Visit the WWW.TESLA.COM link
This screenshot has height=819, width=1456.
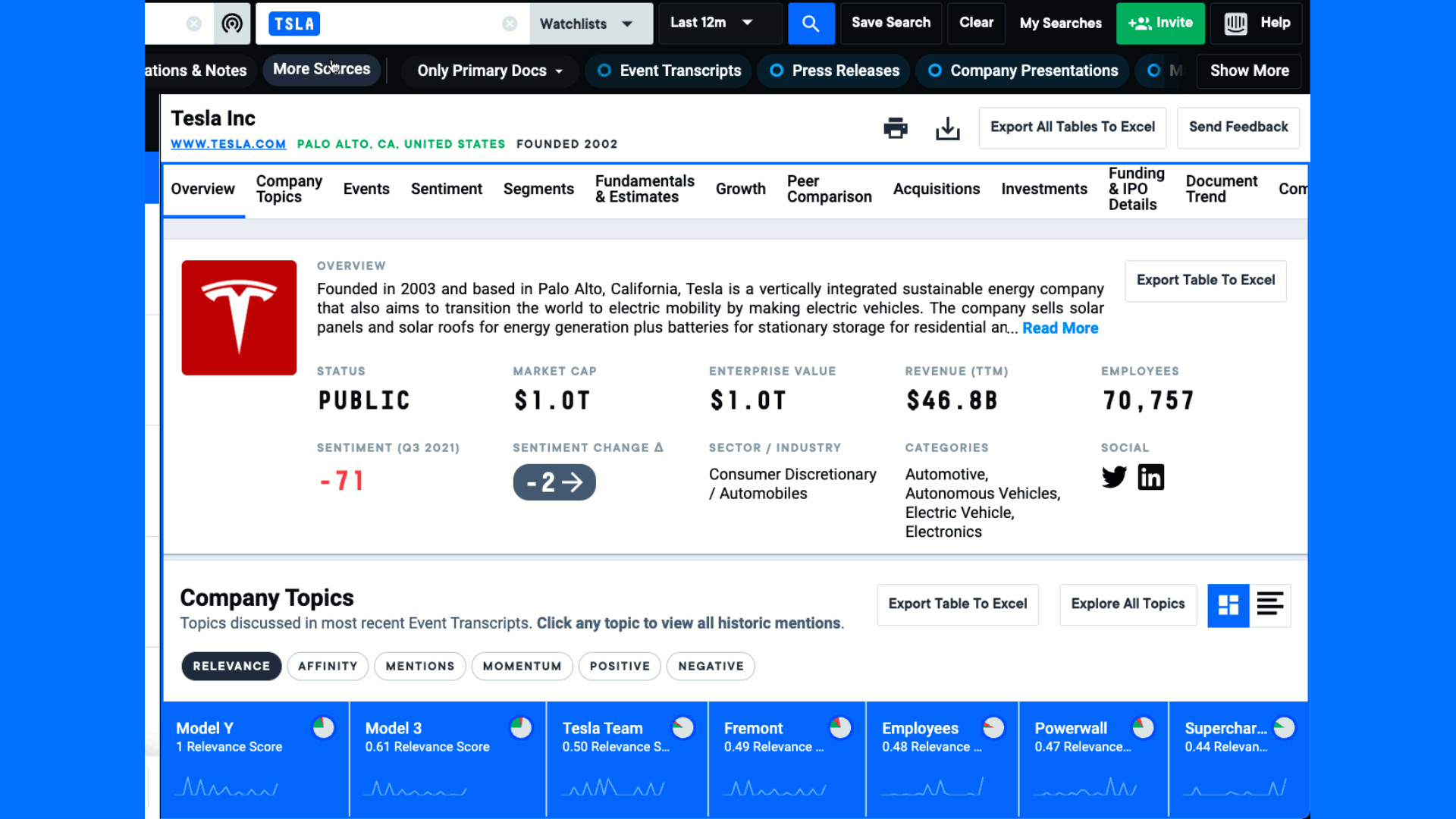click(228, 144)
